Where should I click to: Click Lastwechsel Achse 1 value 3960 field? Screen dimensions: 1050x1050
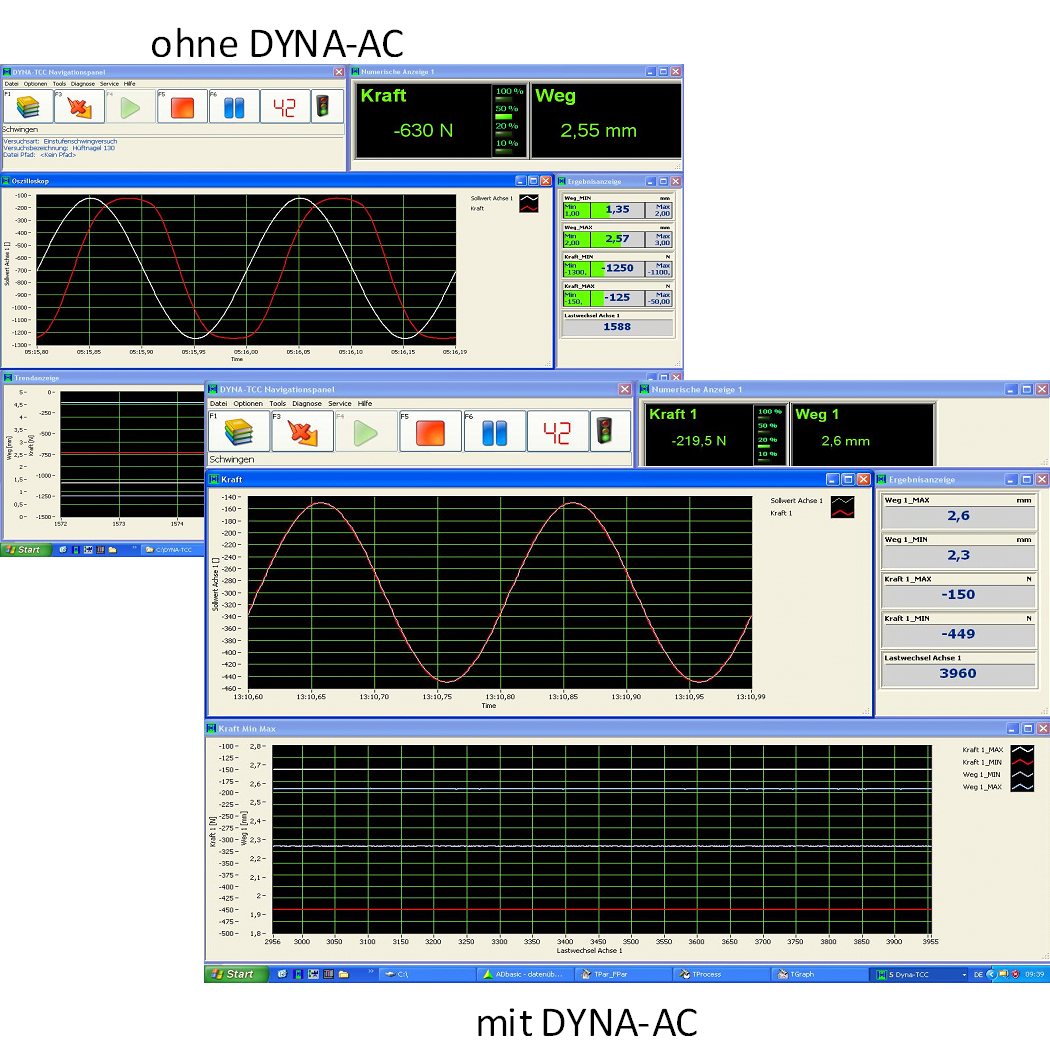pyautogui.click(x=957, y=674)
